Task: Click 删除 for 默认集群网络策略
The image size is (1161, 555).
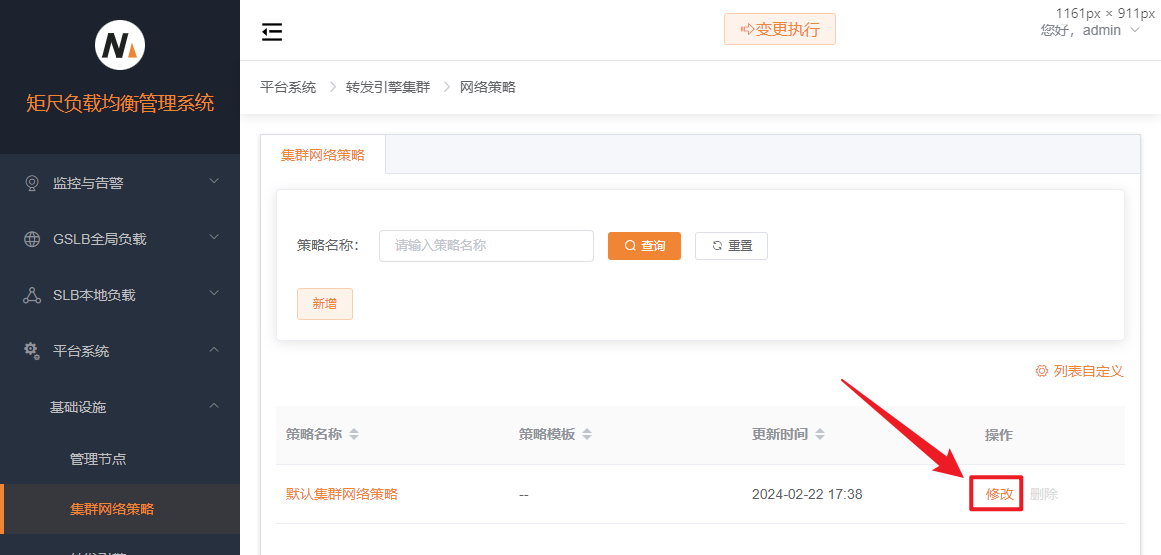Action: click(1044, 494)
